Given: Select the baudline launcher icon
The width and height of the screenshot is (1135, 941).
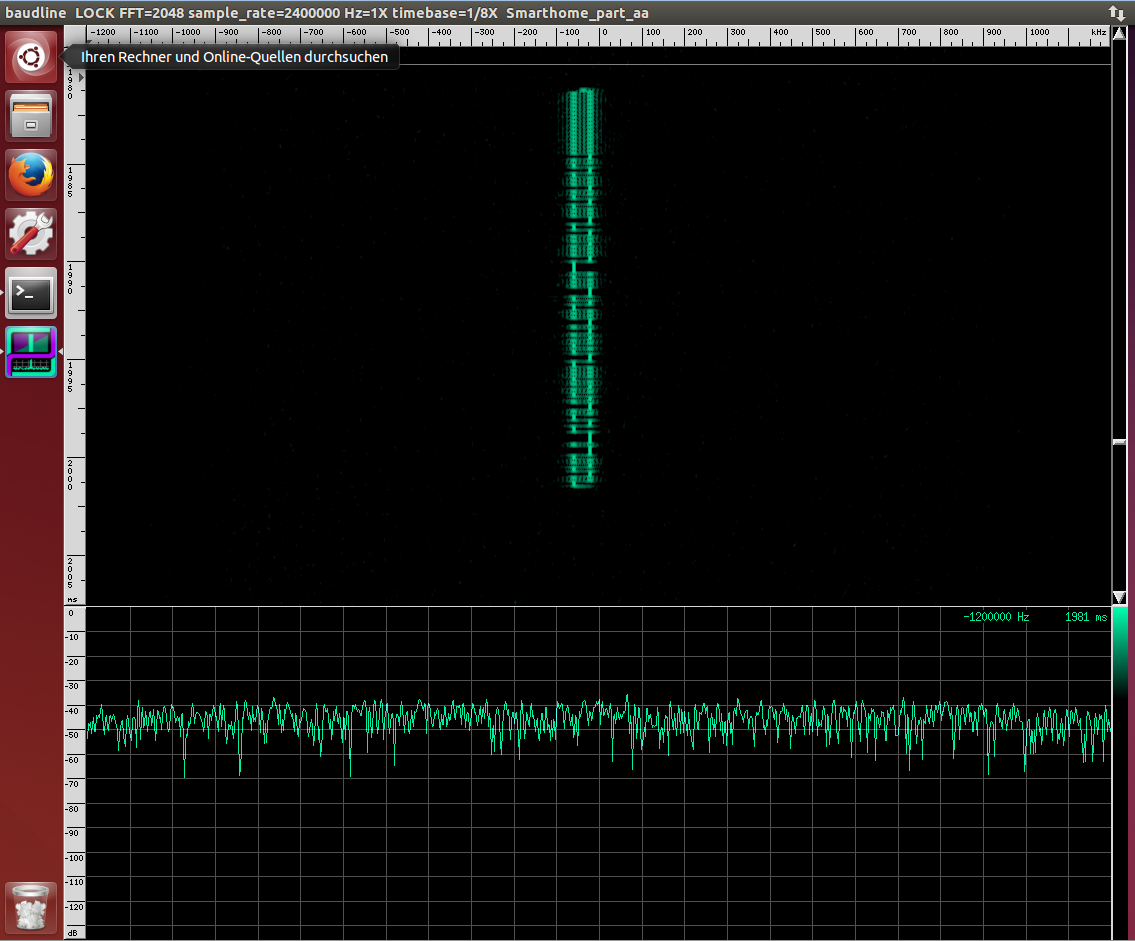Looking at the screenshot, I should (x=31, y=353).
